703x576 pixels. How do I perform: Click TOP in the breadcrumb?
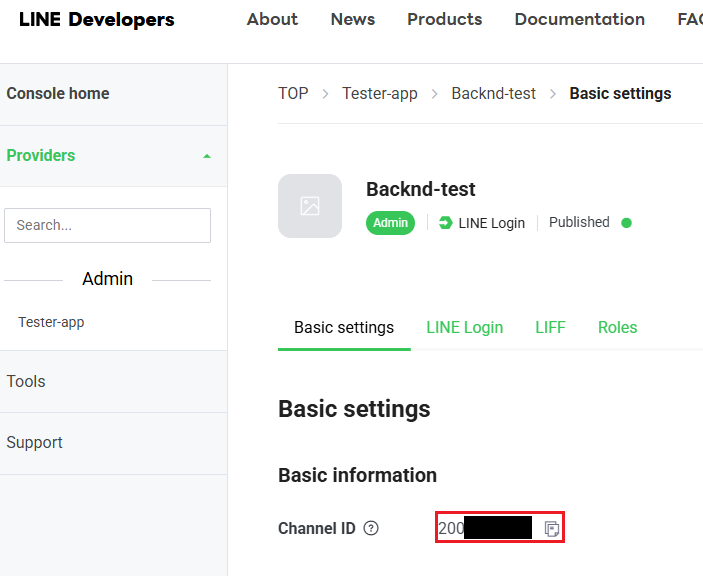[293, 94]
